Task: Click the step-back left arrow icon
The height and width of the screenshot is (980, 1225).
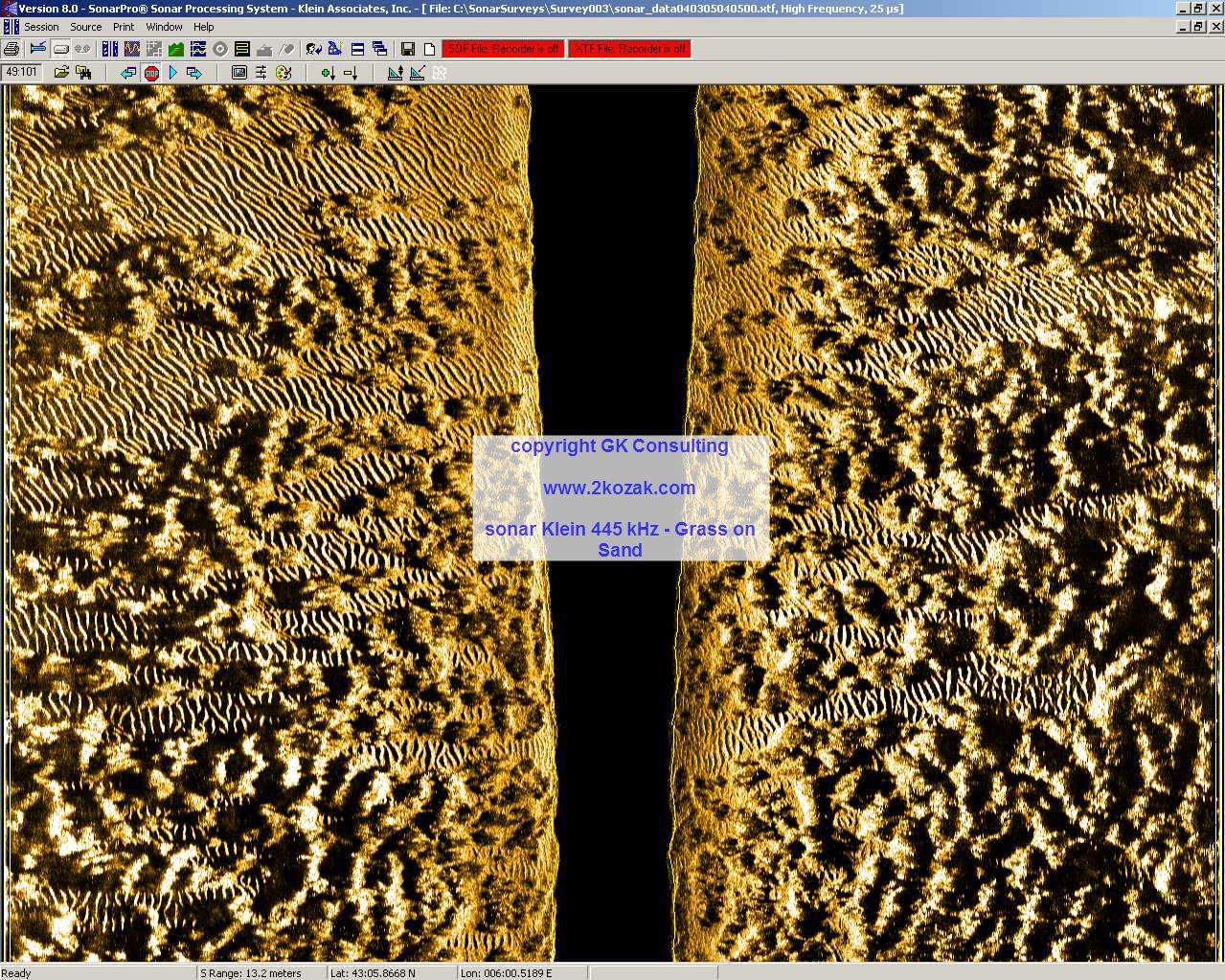Action: (128, 73)
